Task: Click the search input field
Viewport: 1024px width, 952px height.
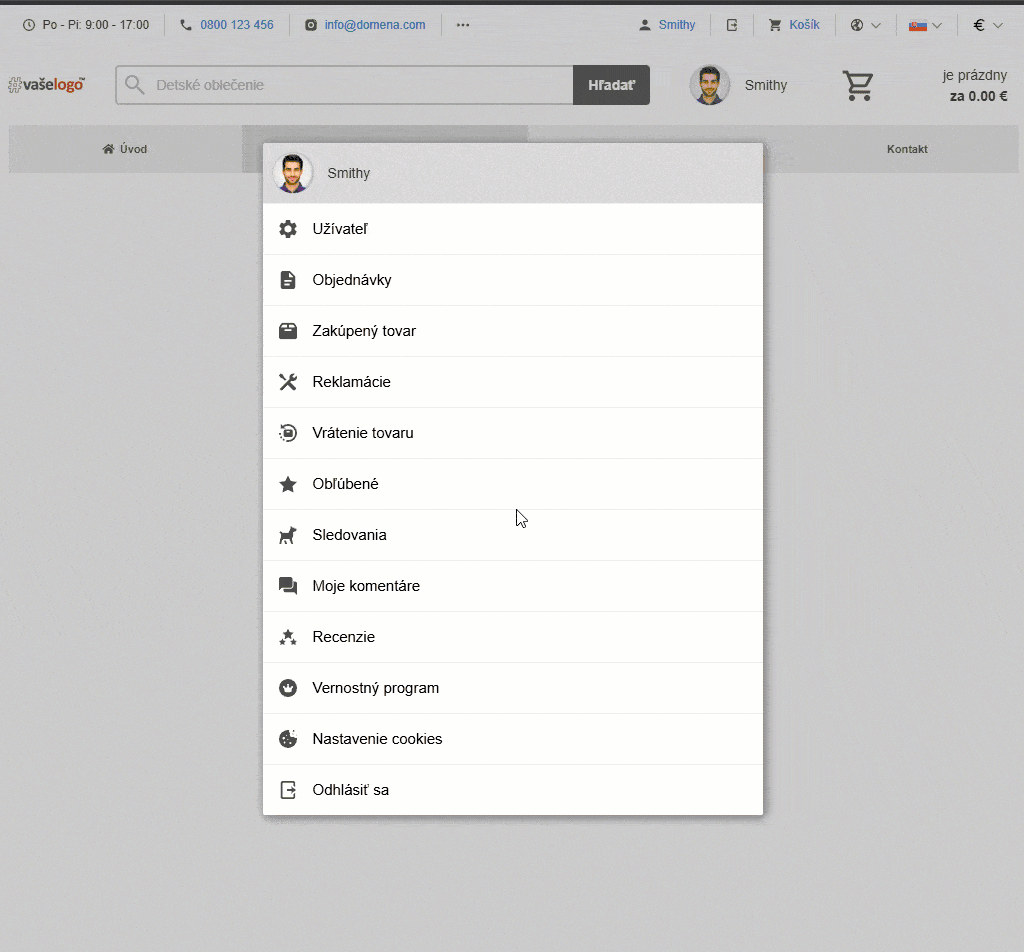Action: (345, 85)
